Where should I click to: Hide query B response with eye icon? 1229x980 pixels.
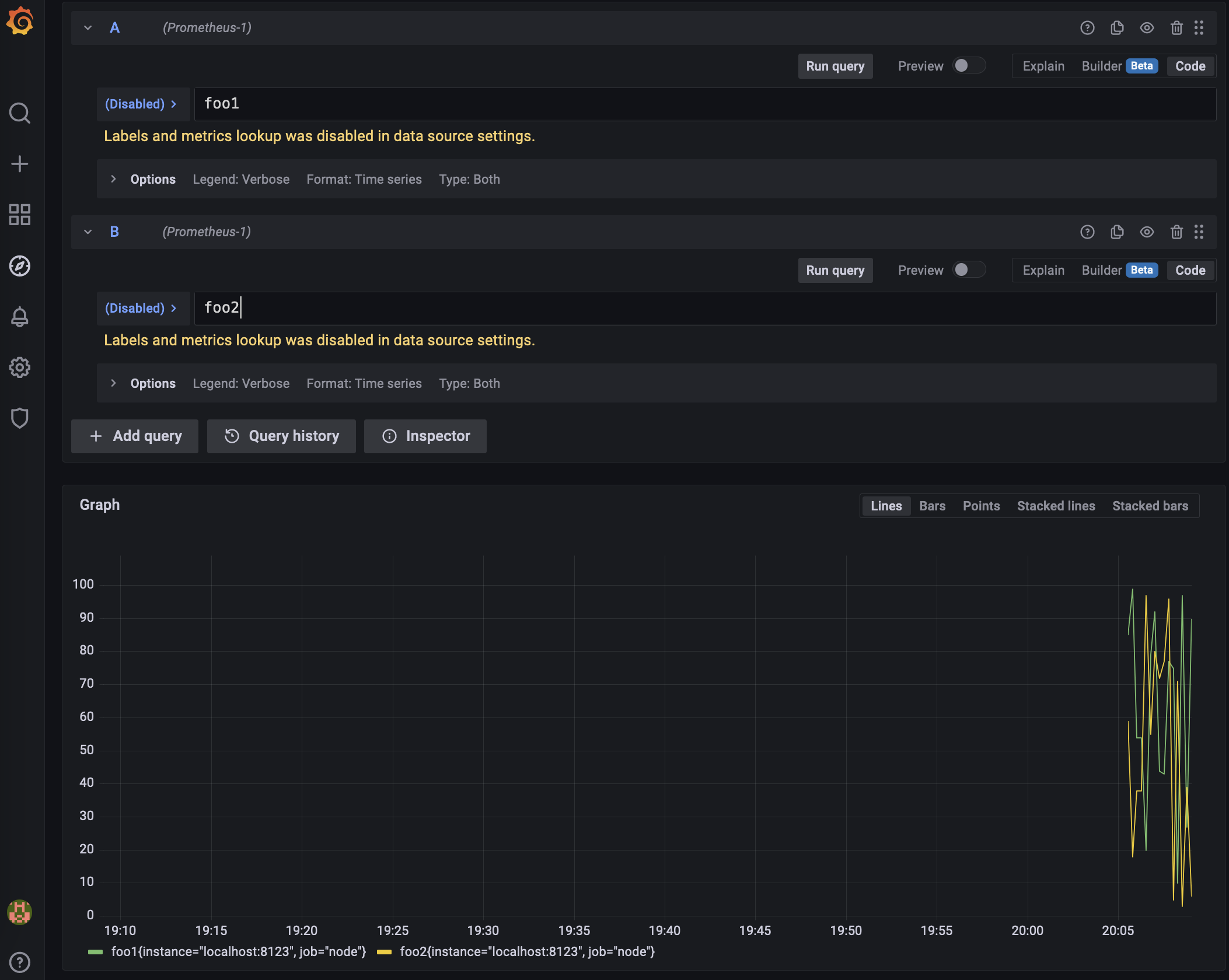click(1147, 232)
